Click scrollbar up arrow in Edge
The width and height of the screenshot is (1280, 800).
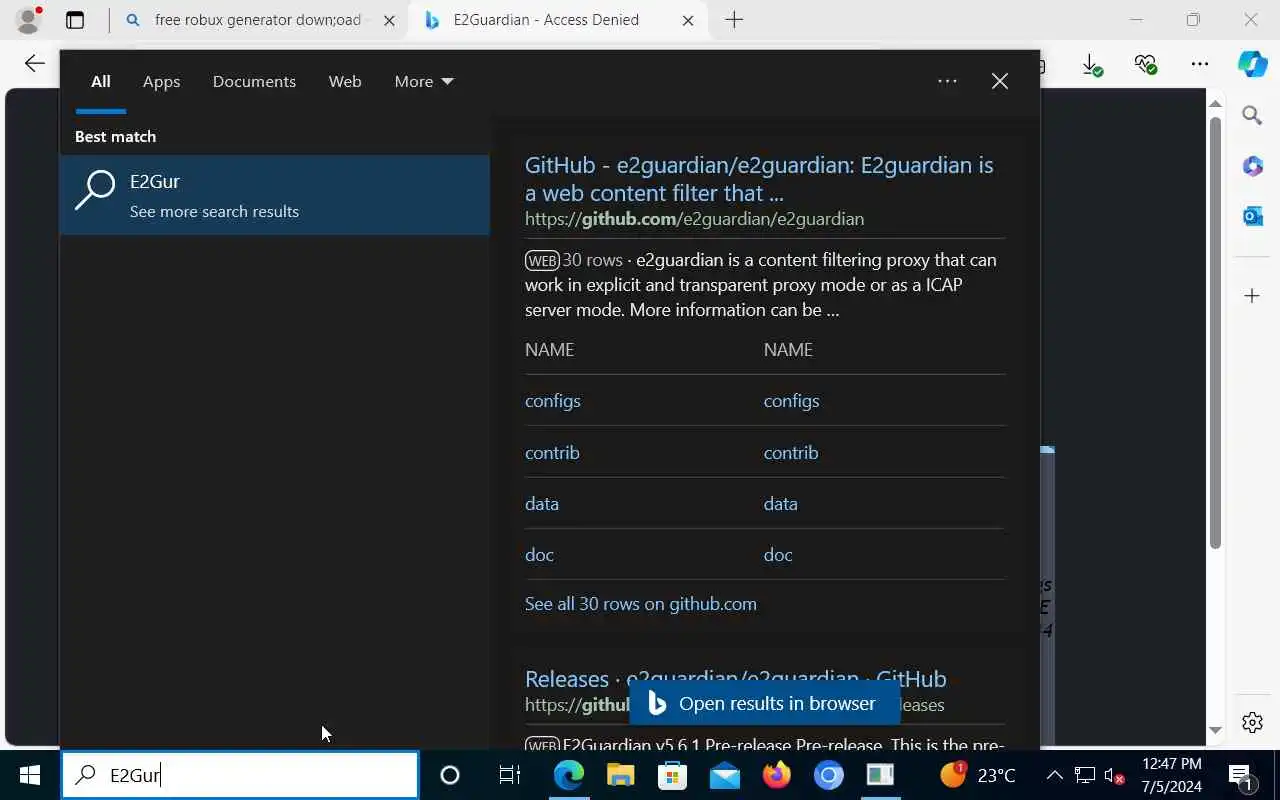tap(1215, 103)
